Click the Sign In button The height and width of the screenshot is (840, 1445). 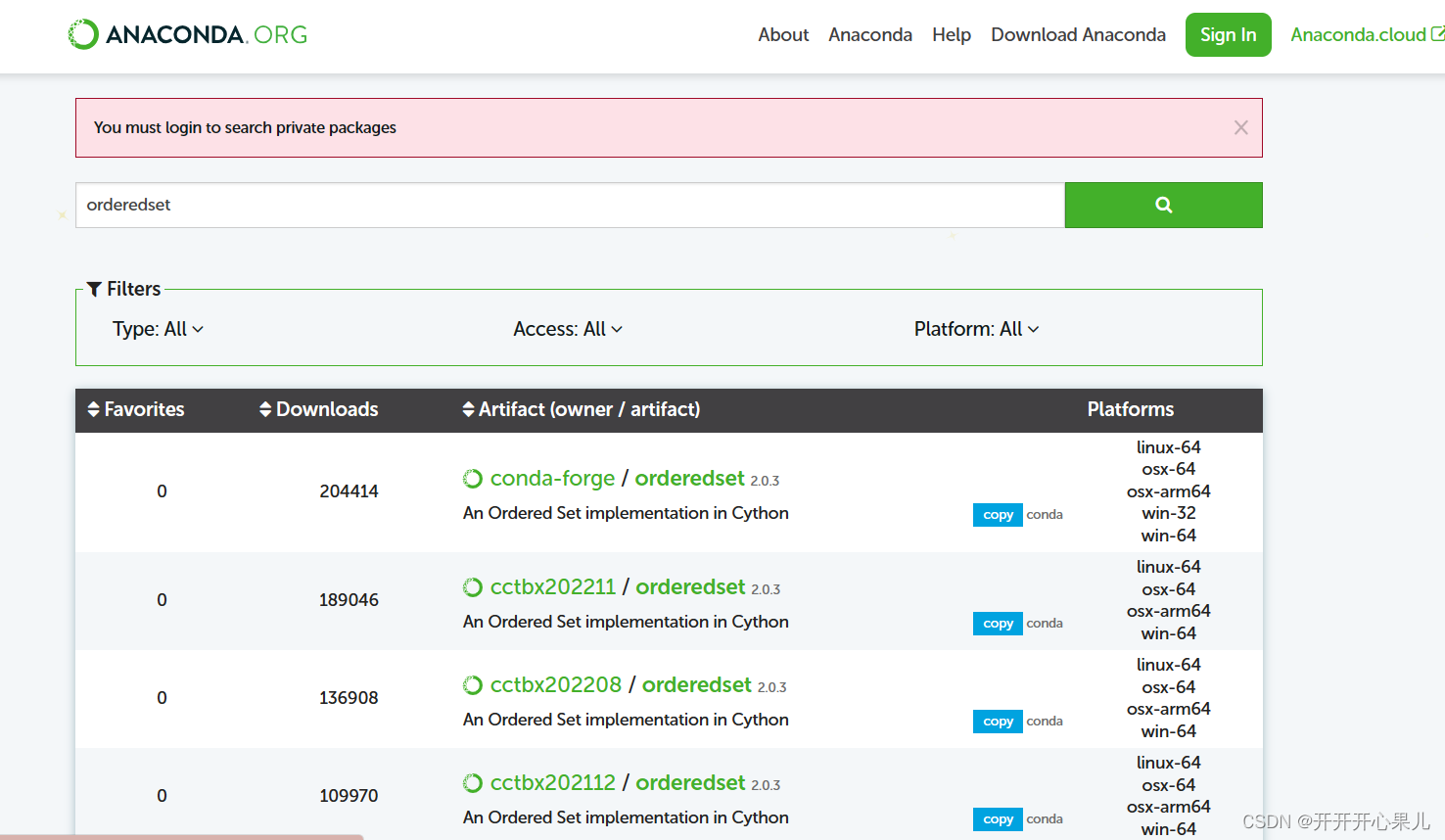coord(1228,34)
